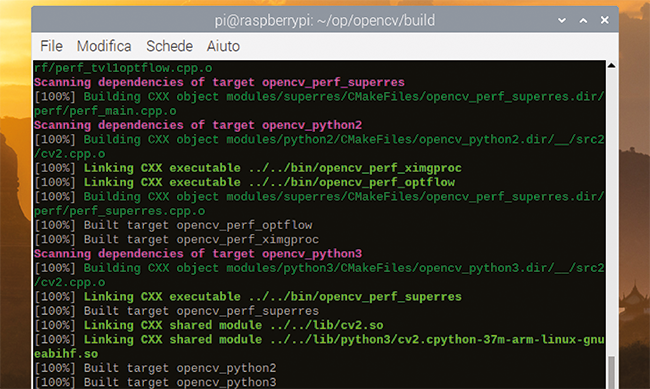Open the Schede menu

[x=170, y=46]
